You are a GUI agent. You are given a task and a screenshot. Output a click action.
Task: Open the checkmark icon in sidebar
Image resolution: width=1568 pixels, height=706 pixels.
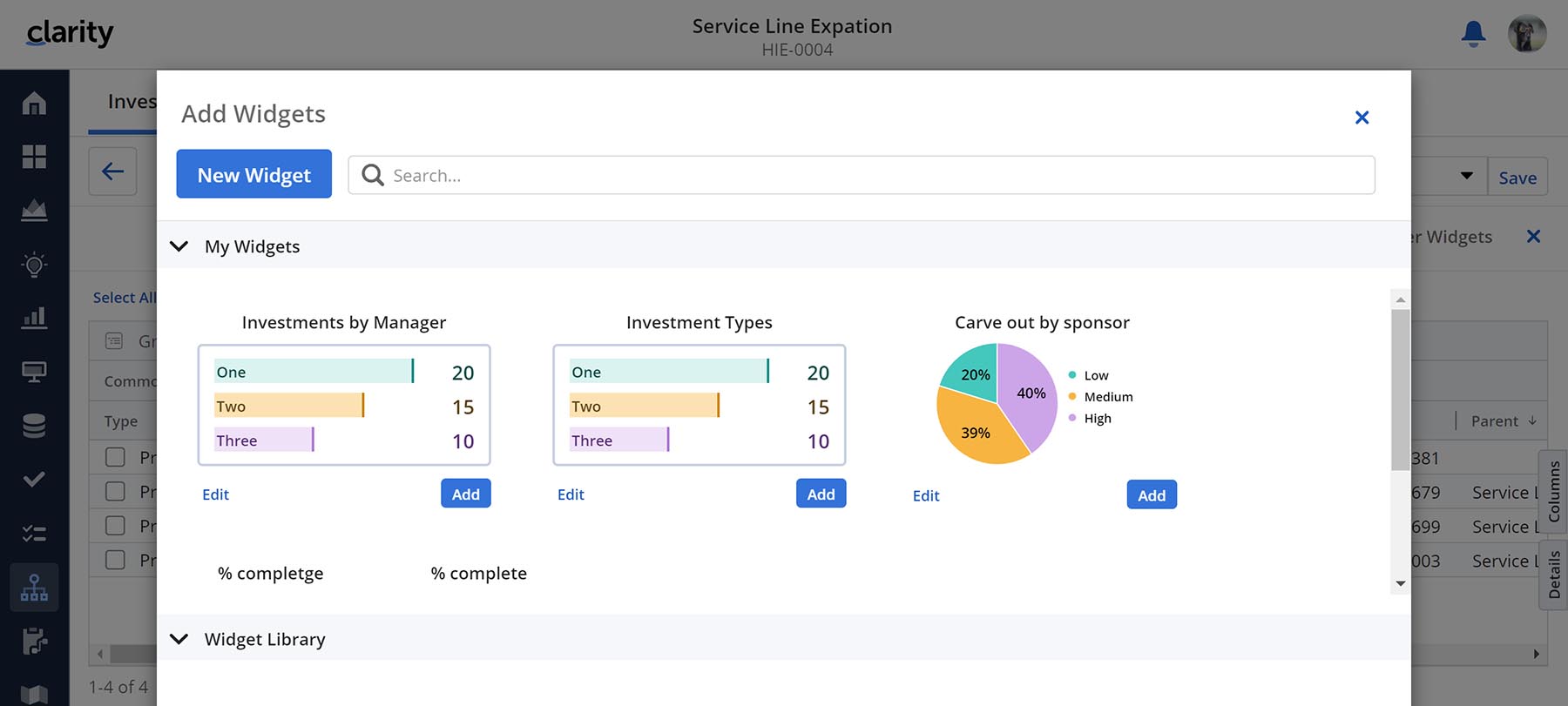click(34, 479)
